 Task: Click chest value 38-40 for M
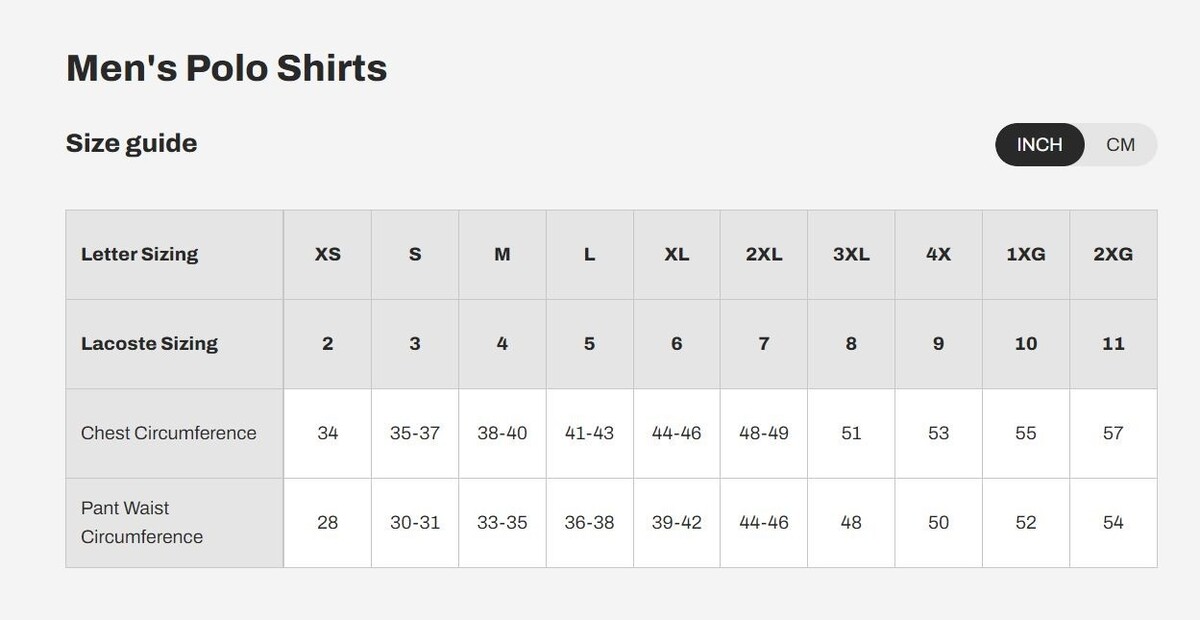[502, 433]
